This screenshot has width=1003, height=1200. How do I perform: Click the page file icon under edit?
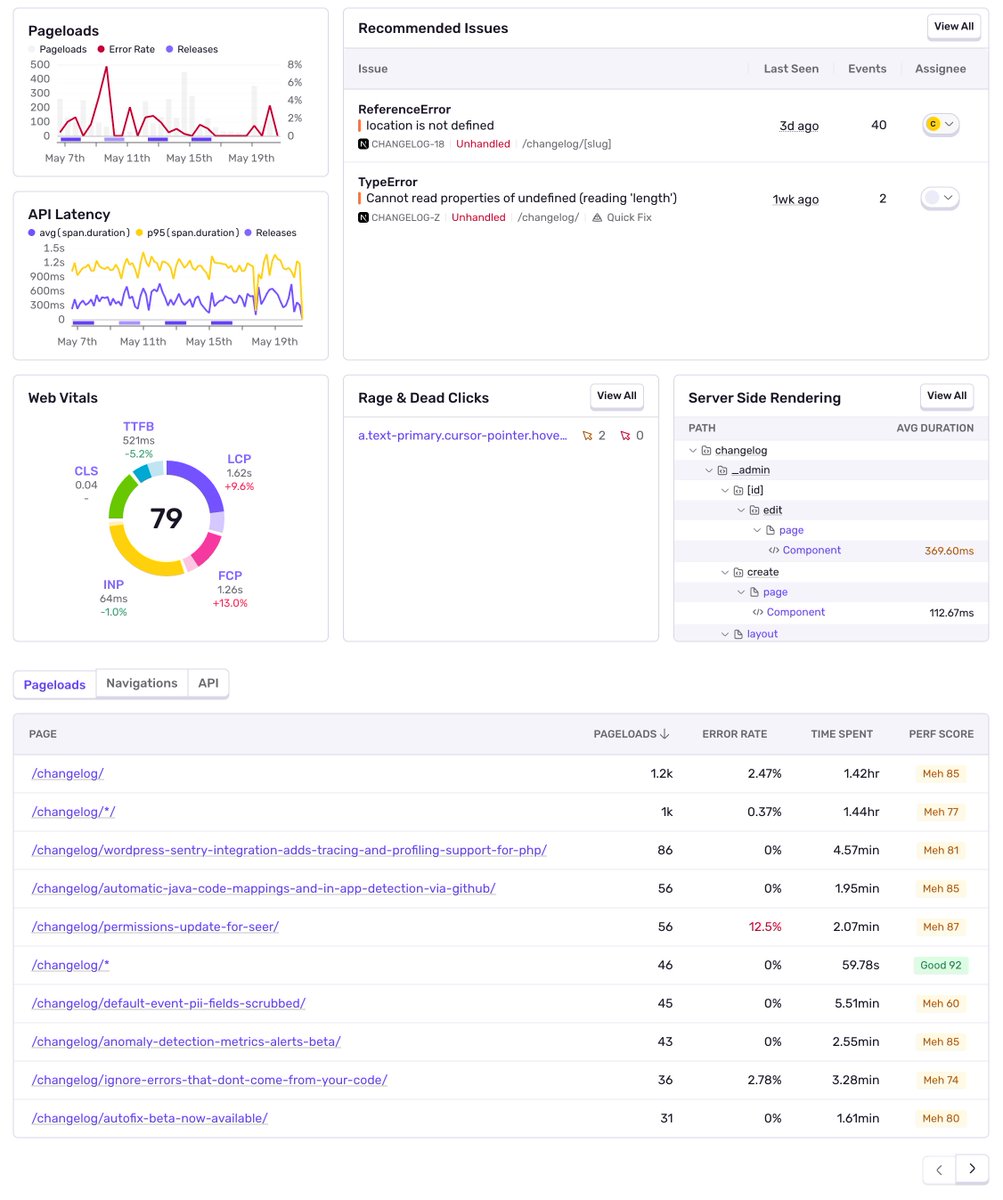770,530
